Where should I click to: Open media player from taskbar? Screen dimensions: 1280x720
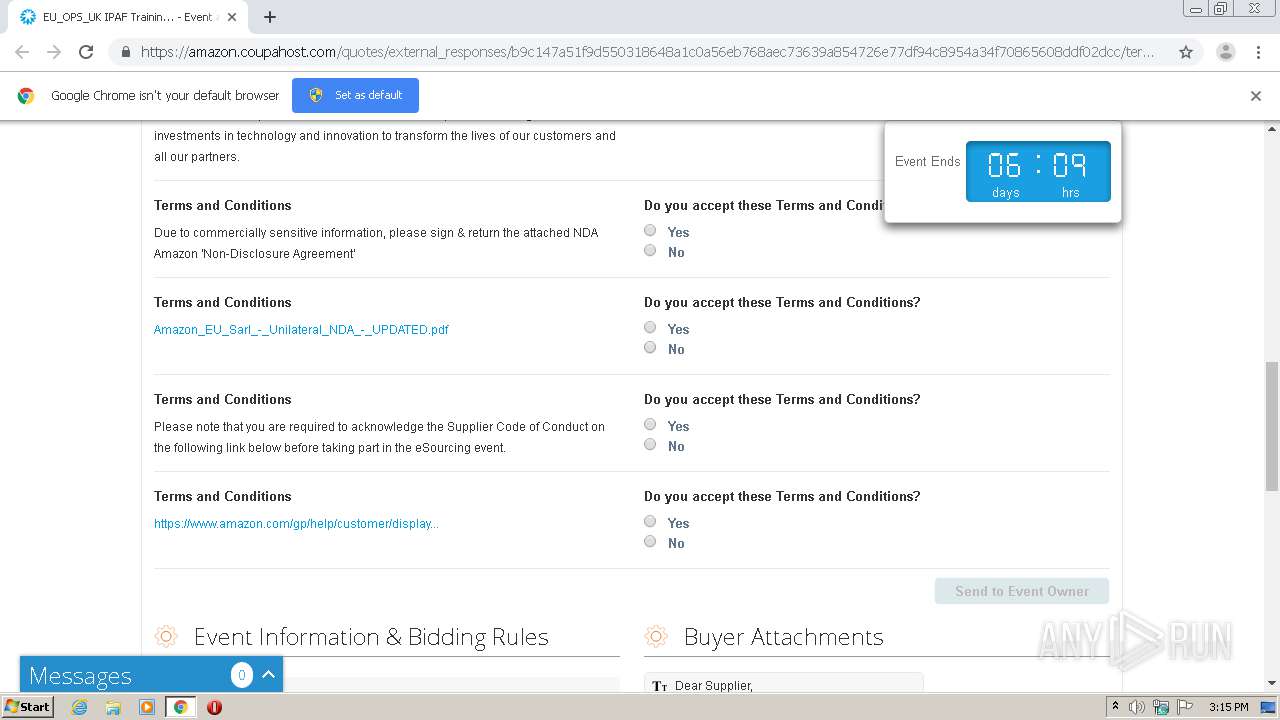[x=147, y=707]
